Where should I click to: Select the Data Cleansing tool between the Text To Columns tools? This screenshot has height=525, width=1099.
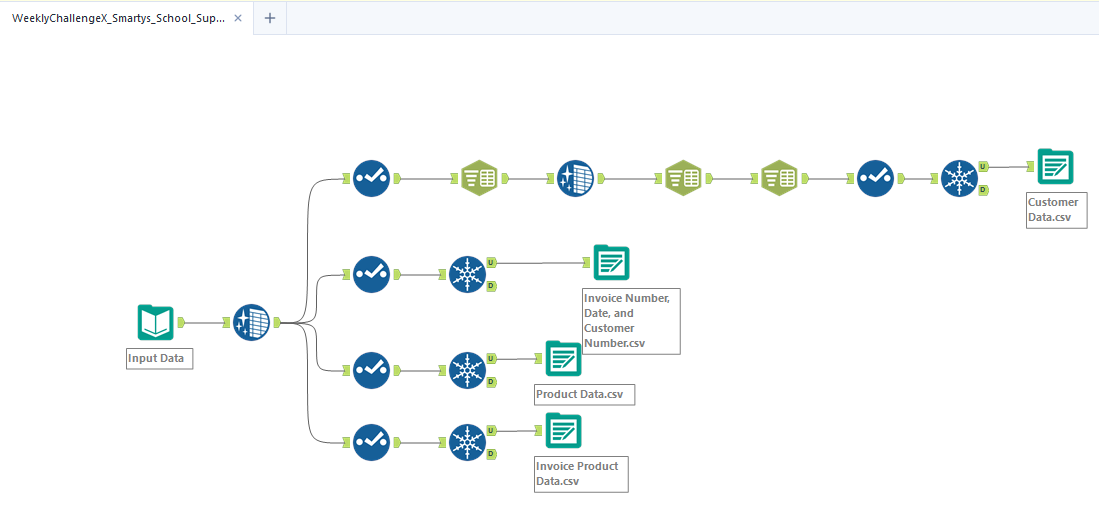575,178
